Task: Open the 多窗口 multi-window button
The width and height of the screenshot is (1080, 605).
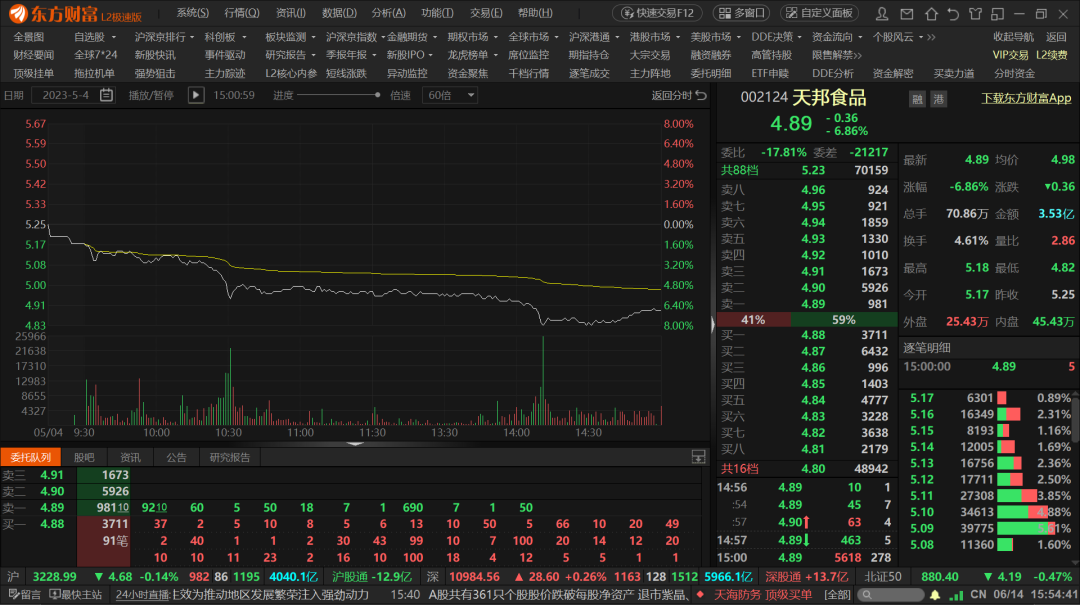Action: point(742,13)
